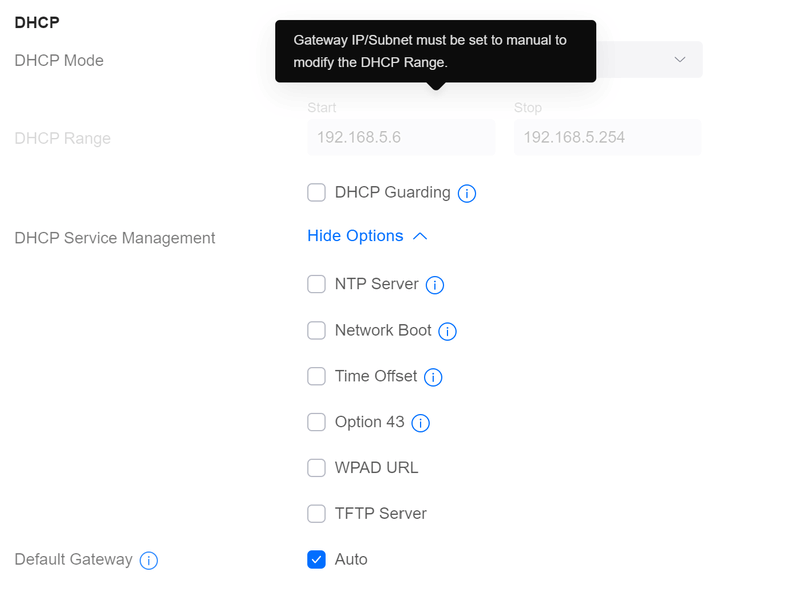Click the NTP Server info icon
Image resolution: width=800 pixels, height=591 pixels.
[x=435, y=285]
